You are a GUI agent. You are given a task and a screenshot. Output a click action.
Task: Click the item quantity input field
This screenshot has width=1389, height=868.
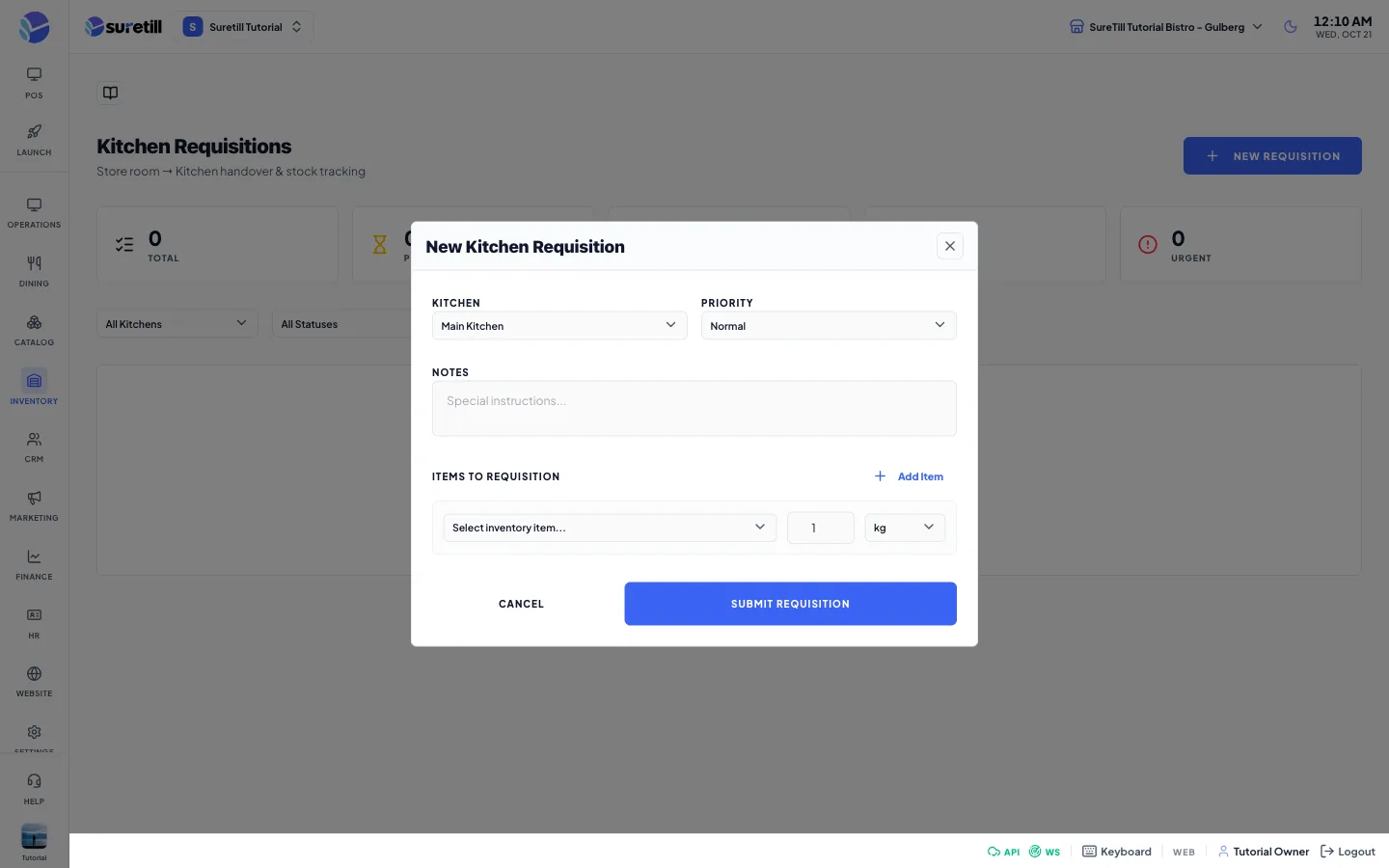point(821,528)
